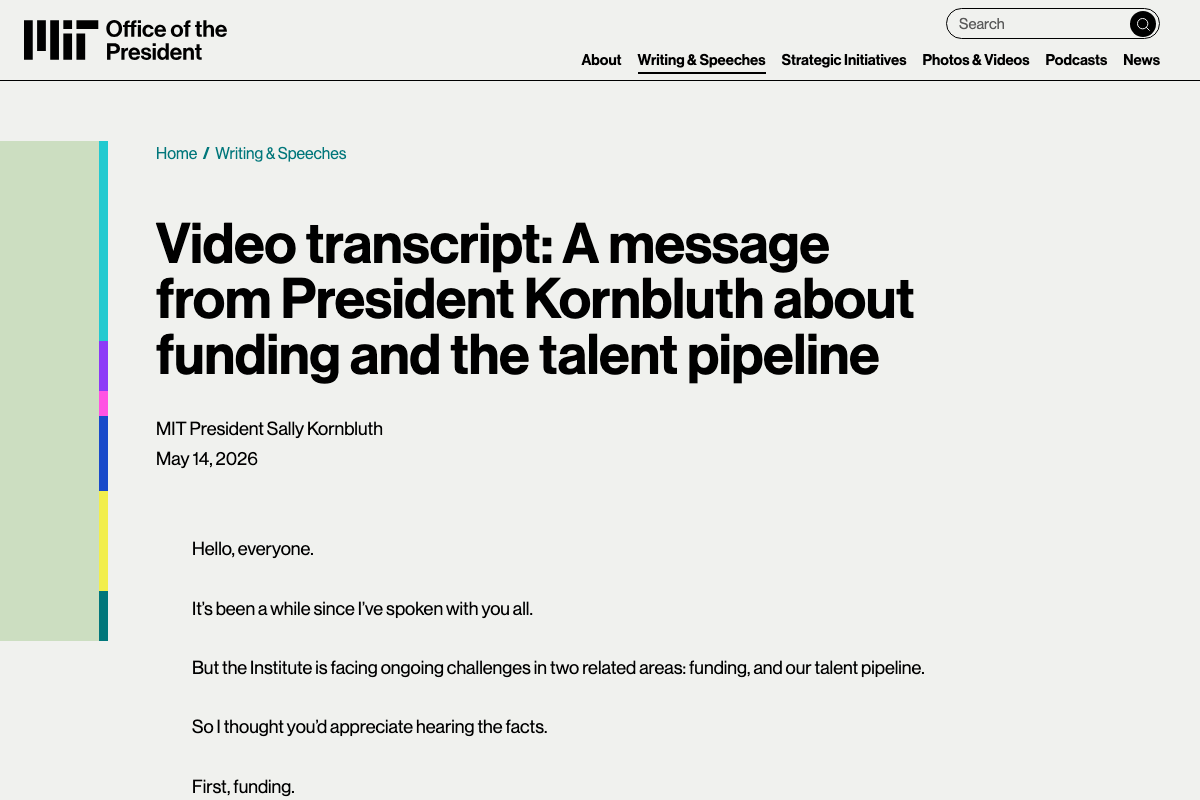
Task: Click the blue color bar segment
Action: coord(103,453)
